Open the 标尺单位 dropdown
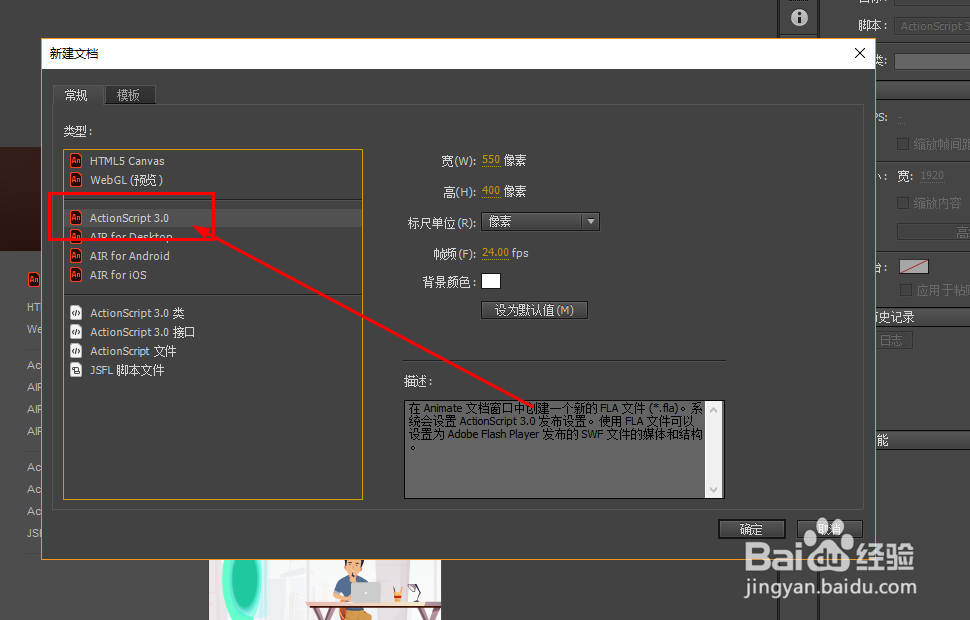Image resolution: width=970 pixels, height=620 pixels. click(x=540, y=222)
